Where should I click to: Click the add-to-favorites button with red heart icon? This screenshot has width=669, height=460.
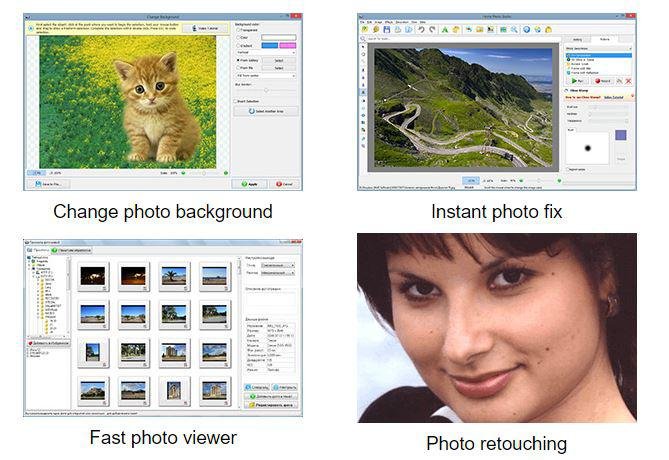(x=49, y=343)
